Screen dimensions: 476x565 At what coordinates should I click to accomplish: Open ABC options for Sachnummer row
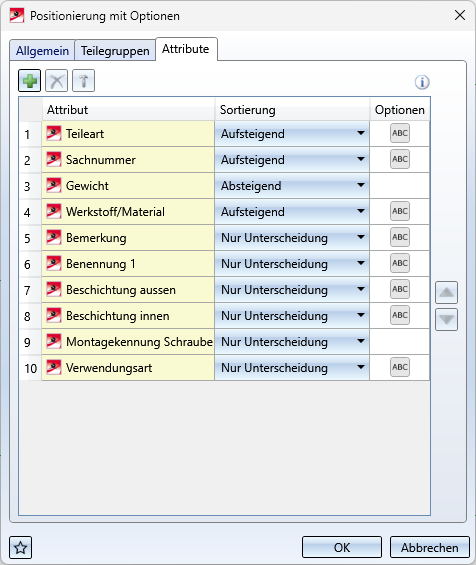point(400,159)
